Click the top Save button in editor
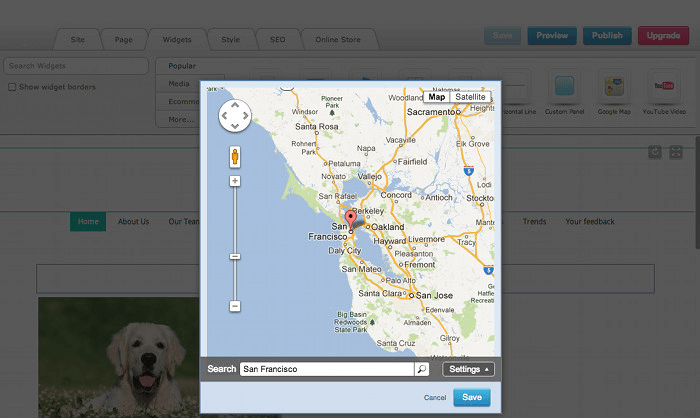 503,36
